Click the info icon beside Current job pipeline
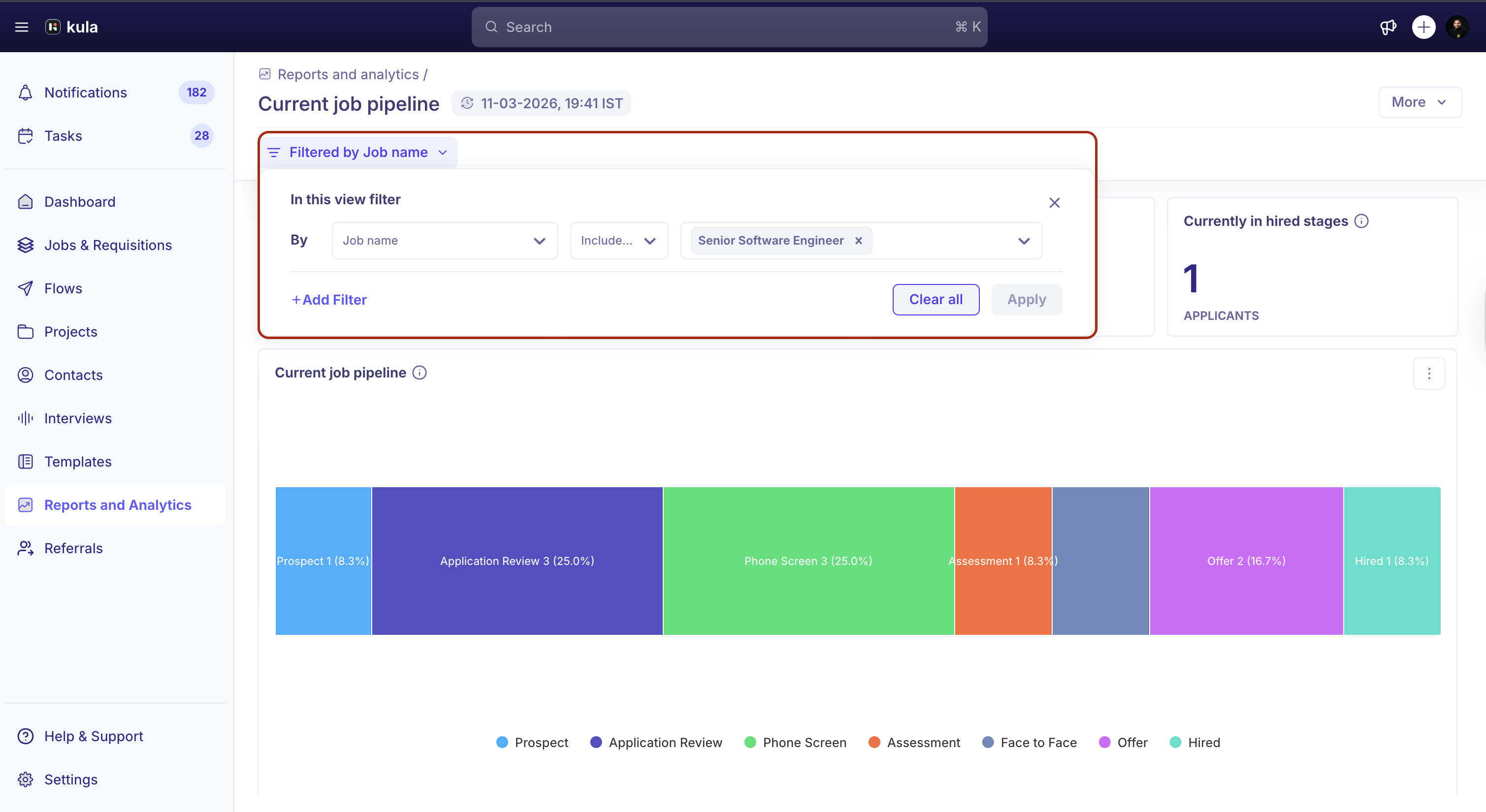1486x812 pixels. click(420, 373)
